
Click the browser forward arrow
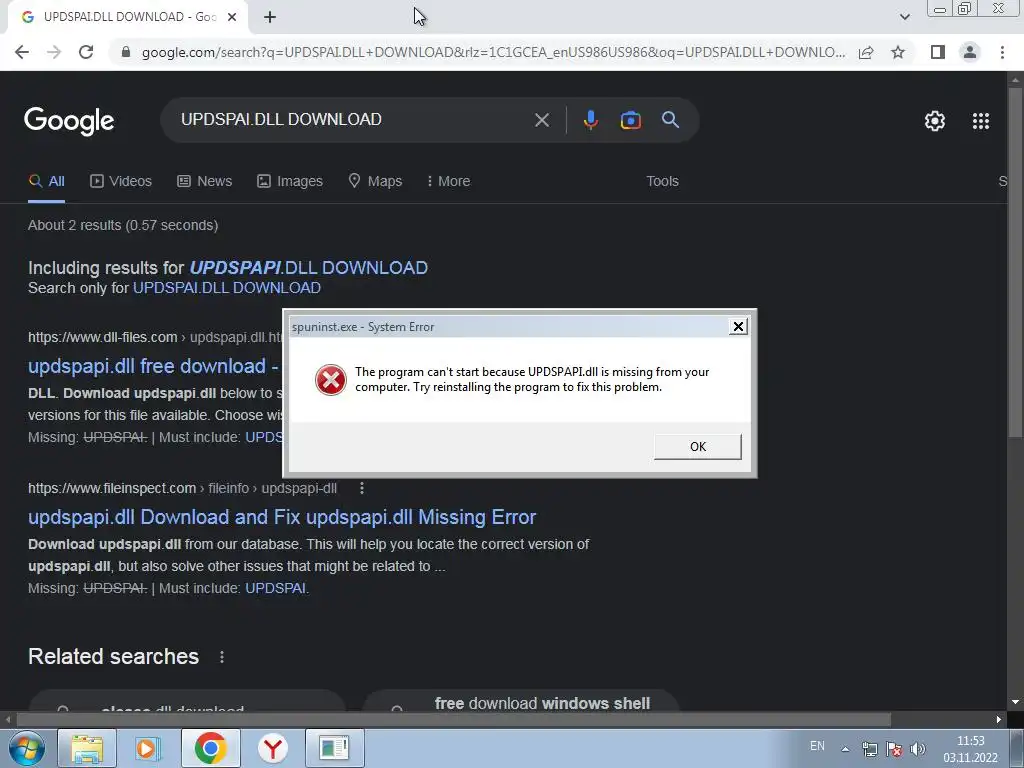[54, 52]
